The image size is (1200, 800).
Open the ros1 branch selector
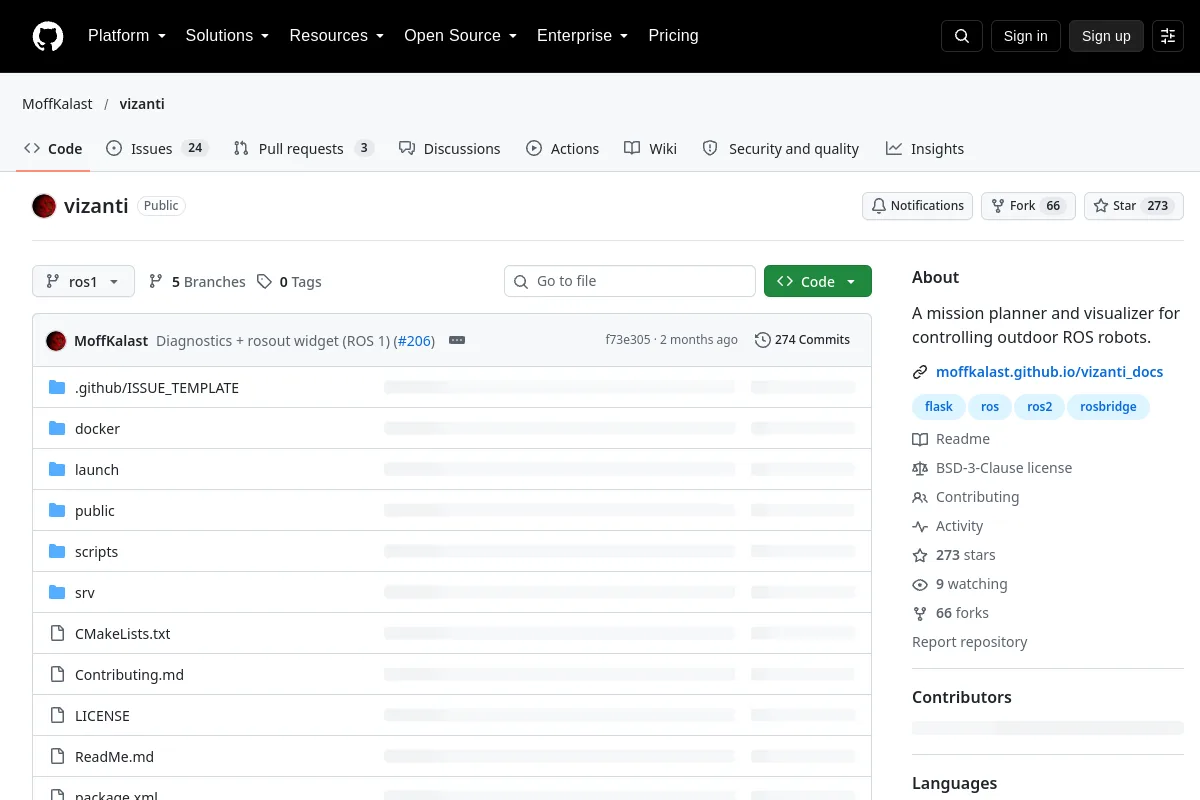click(83, 282)
